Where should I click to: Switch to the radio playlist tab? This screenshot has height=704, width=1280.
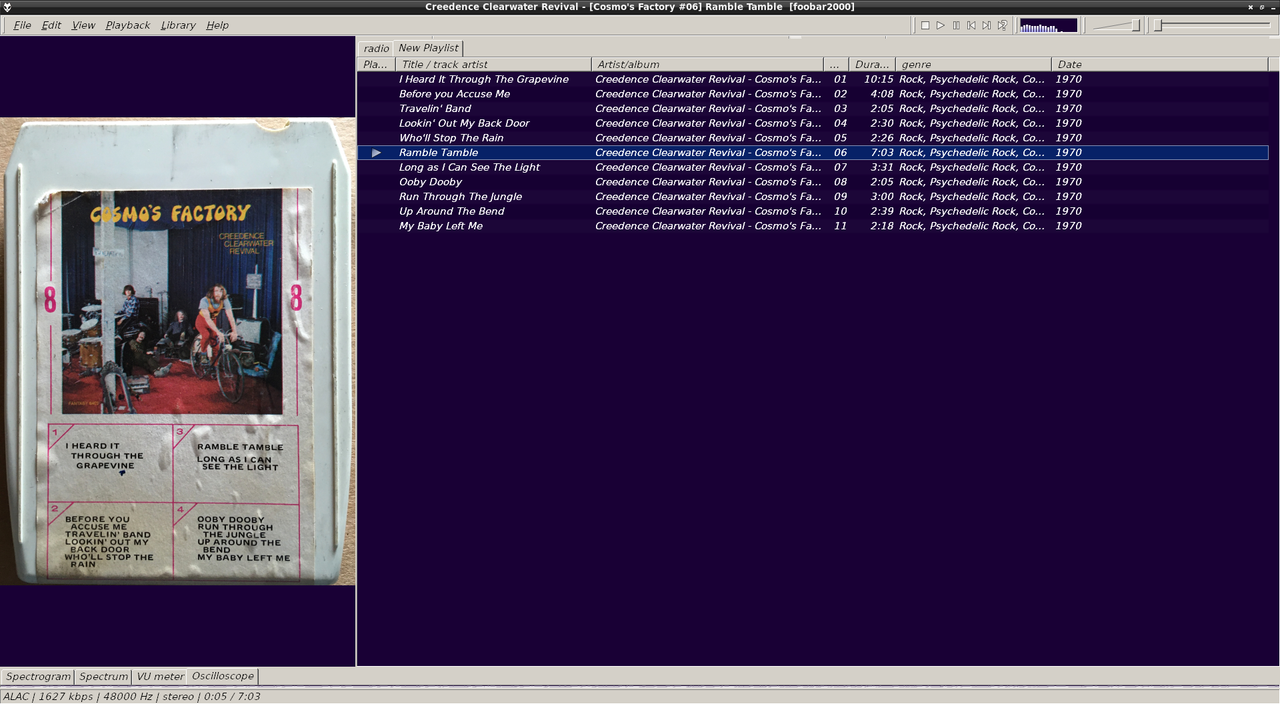point(376,48)
